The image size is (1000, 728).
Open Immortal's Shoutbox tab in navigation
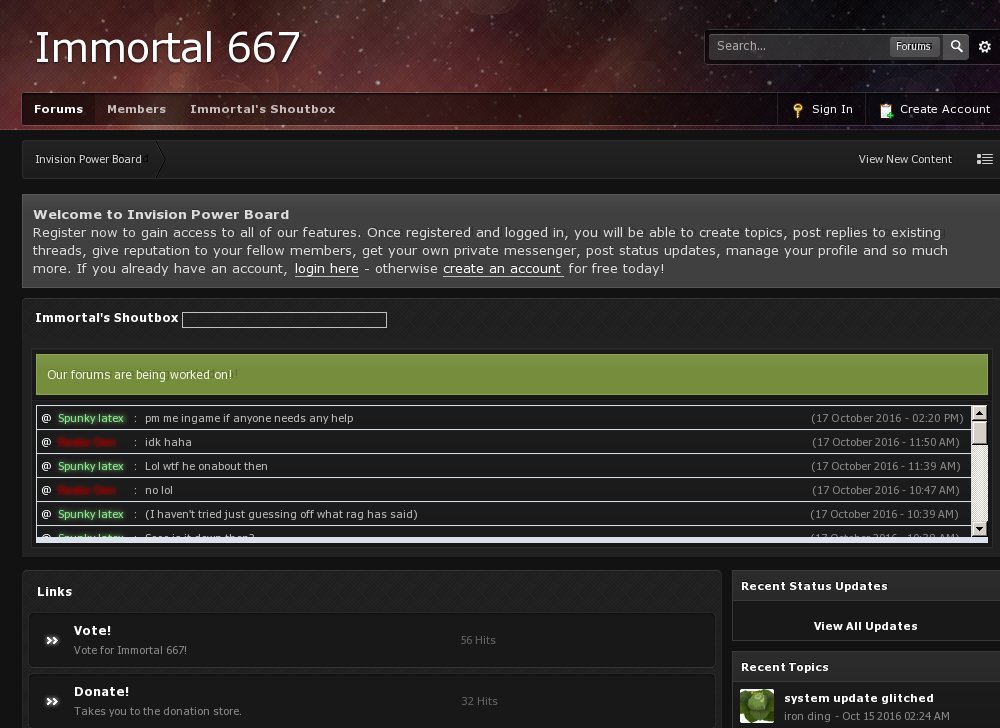(x=262, y=109)
